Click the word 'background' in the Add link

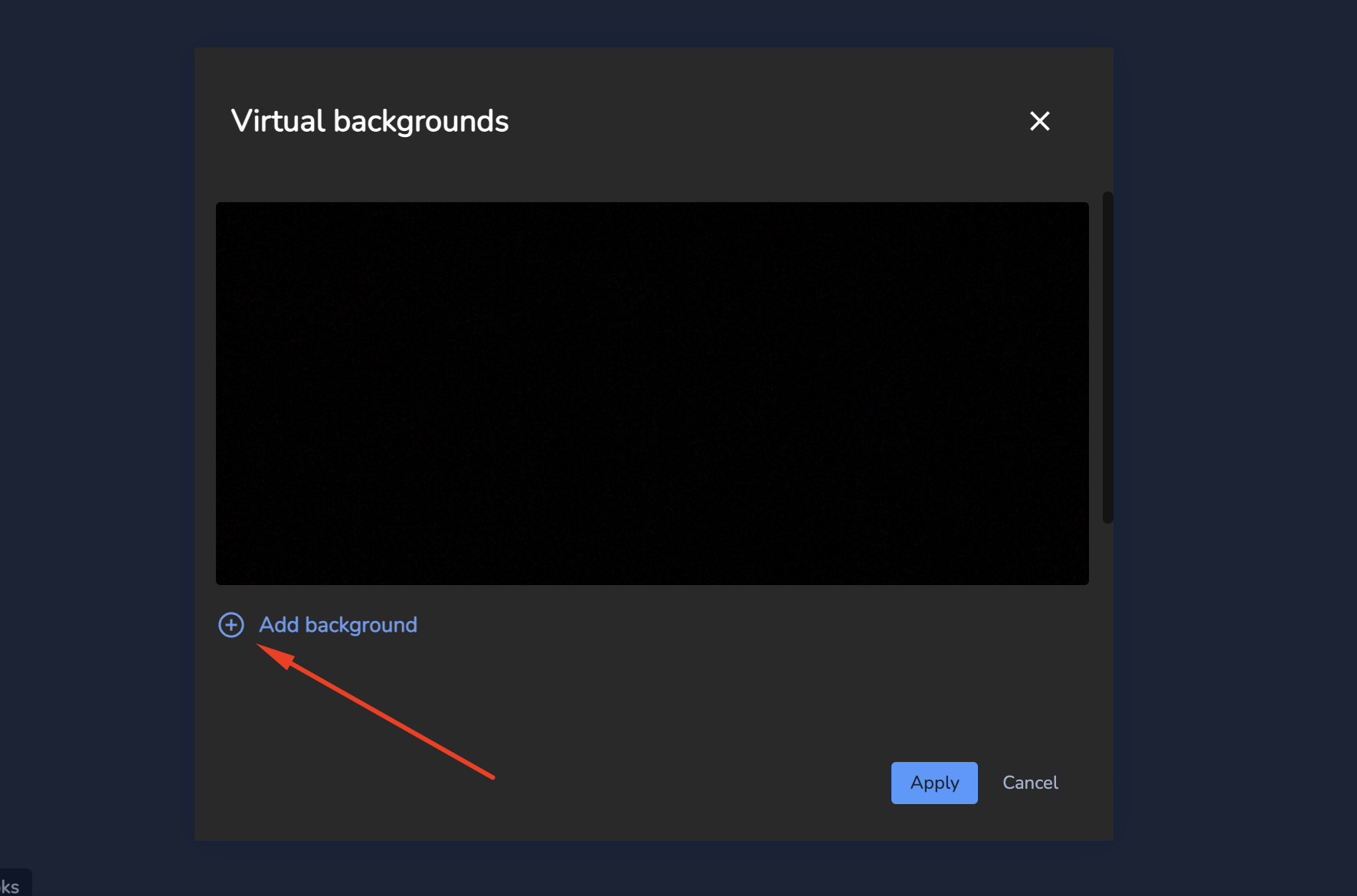click(x=361, y=625)
